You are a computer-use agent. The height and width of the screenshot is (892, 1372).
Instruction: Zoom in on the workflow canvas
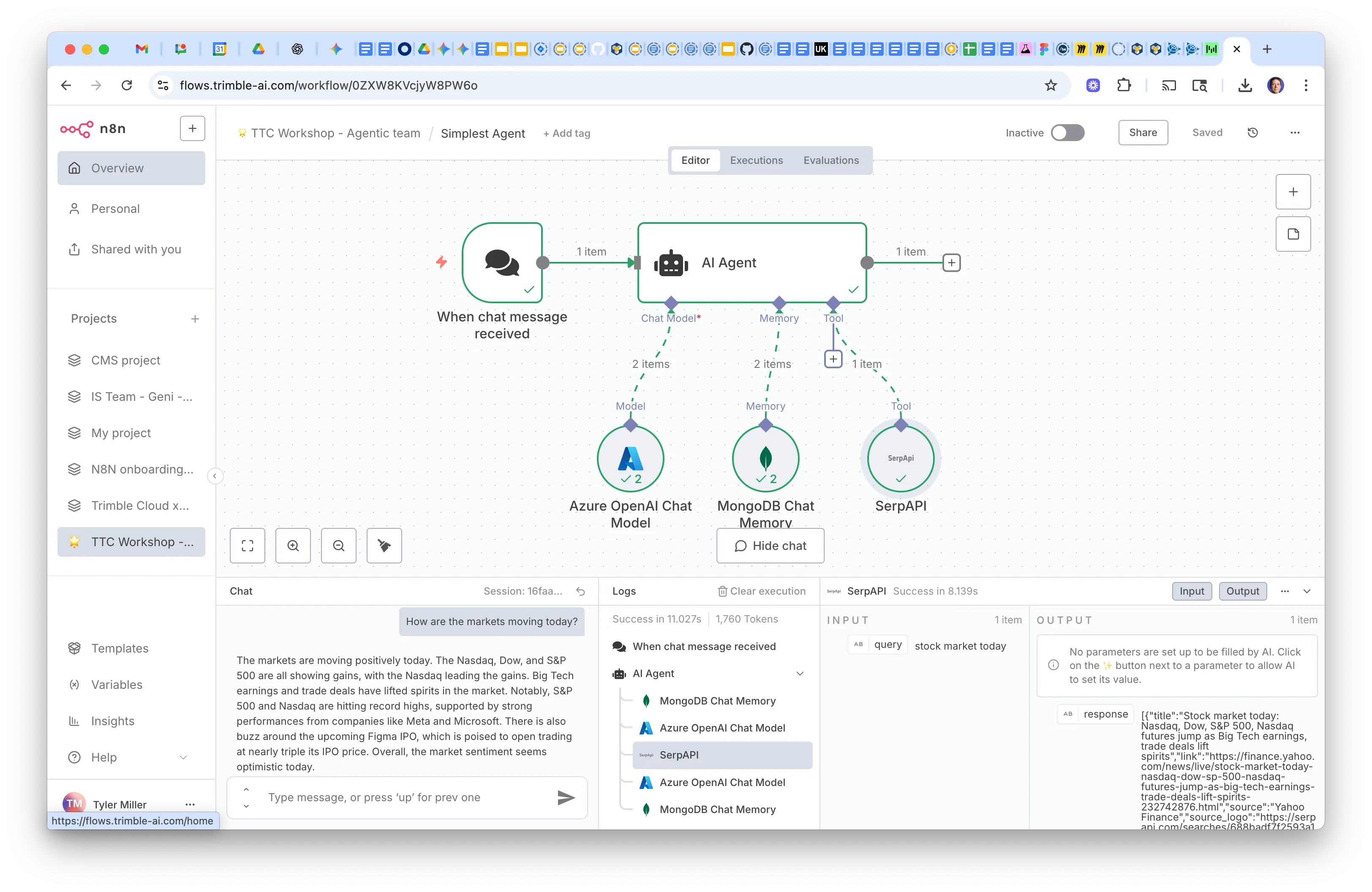pos(293,546)
